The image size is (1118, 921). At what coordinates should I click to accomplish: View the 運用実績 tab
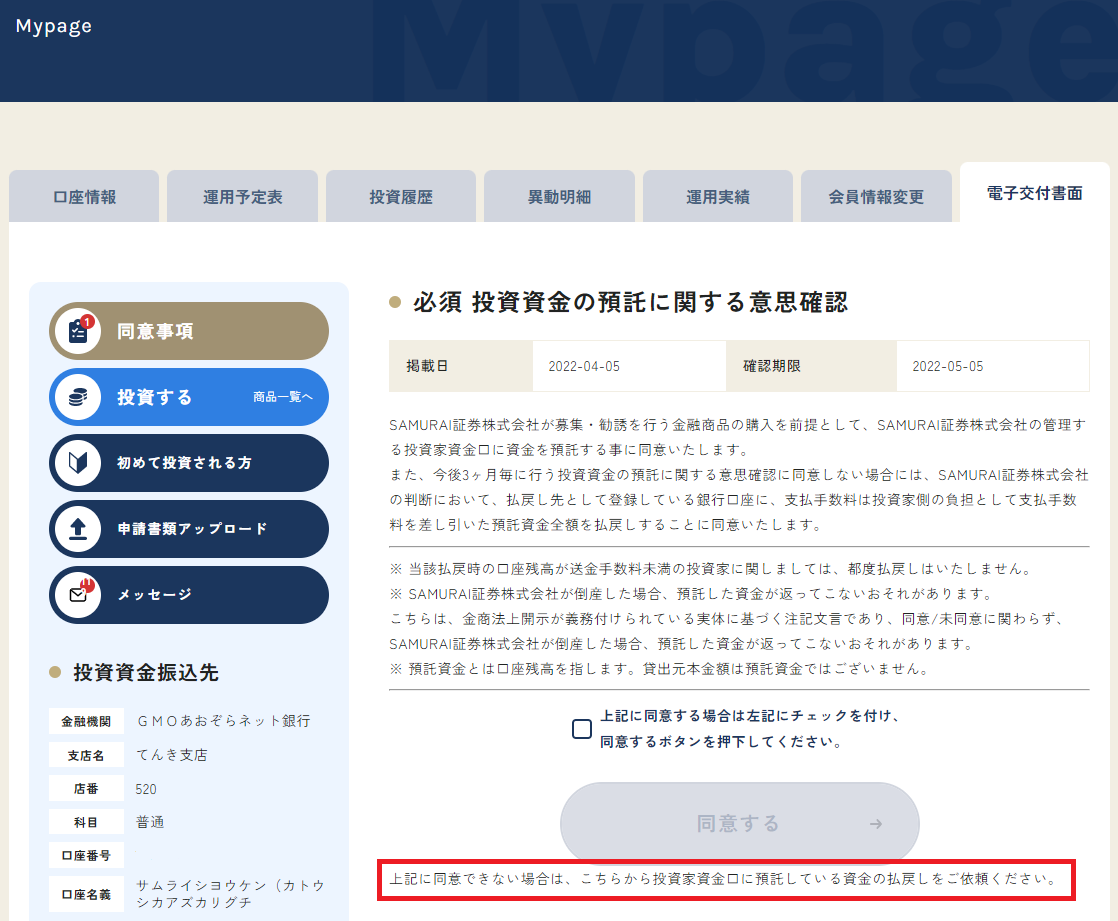coord(717,197)
